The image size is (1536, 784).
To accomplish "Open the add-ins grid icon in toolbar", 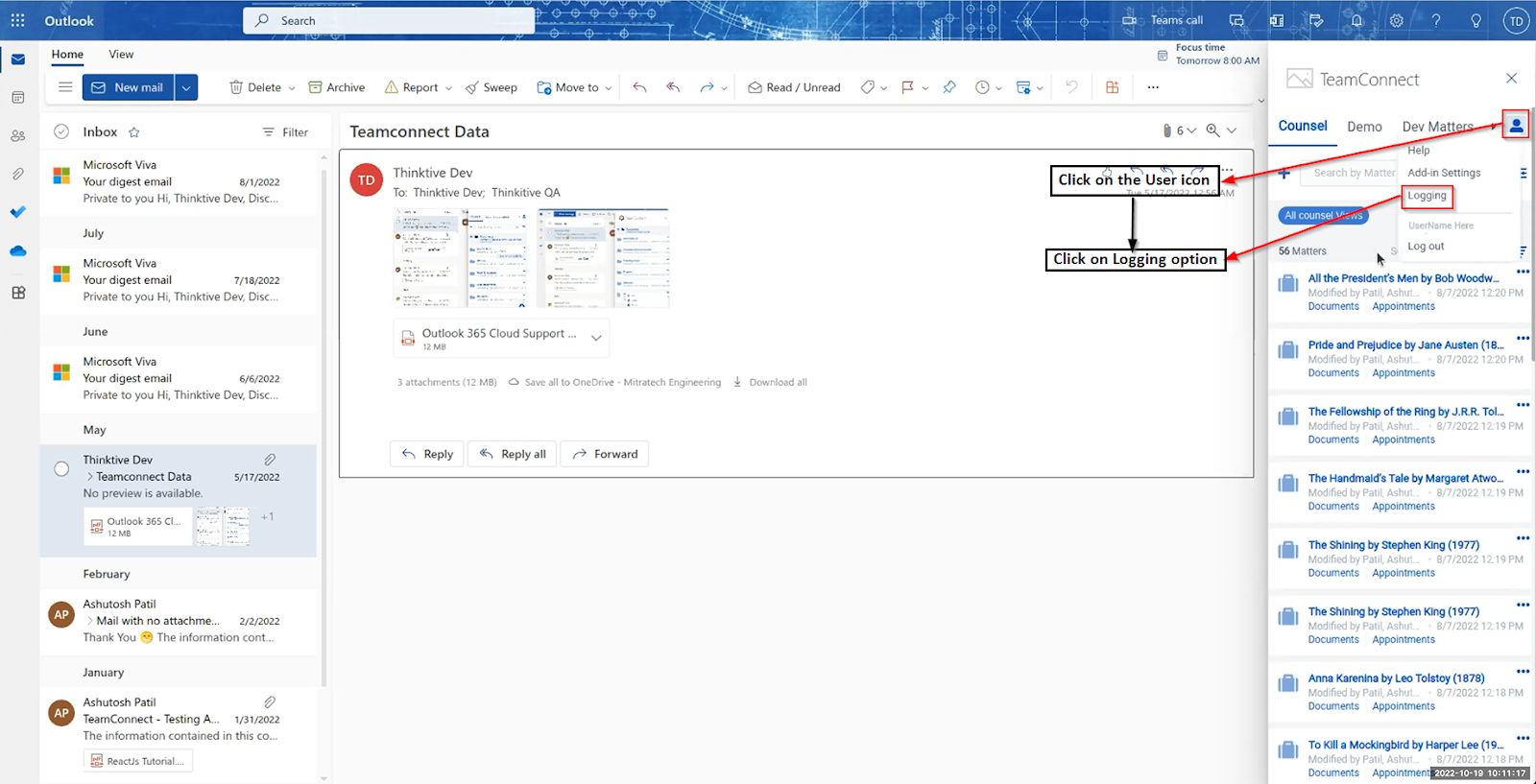I will pos(1113,87).
